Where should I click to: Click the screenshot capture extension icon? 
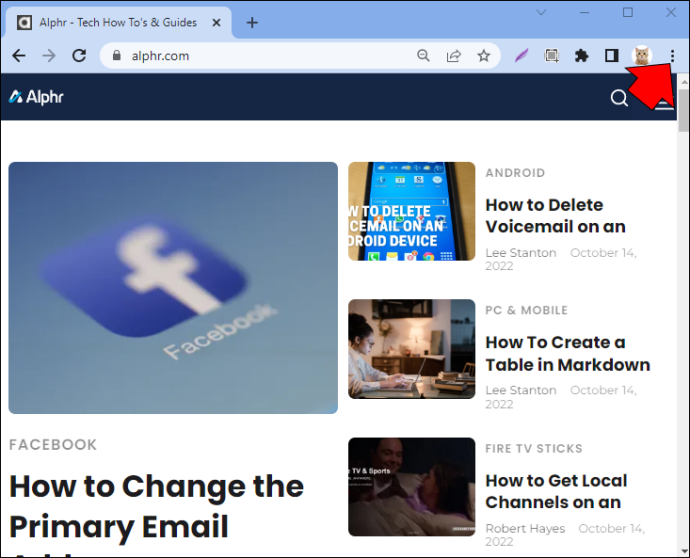(551, 55)
